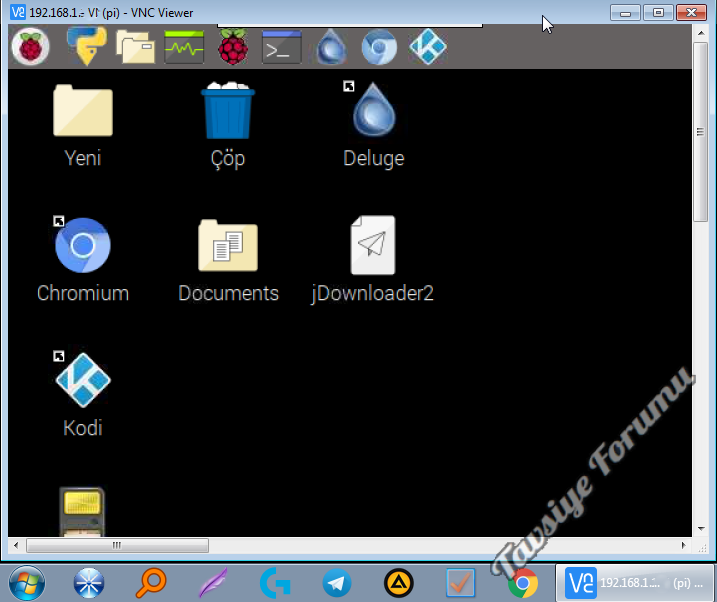This screenshot has width=717, height=602.
Task: Select the jDownloader2 desktop file
Action: [372, 260]
